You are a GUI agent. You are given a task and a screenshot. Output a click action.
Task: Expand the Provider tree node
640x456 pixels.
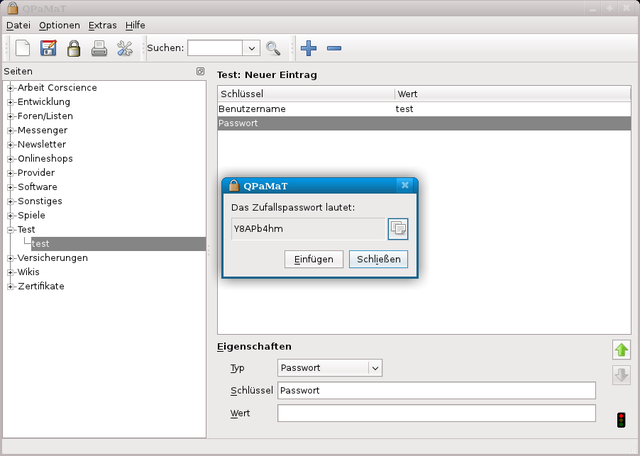click(x=10, y=173)
